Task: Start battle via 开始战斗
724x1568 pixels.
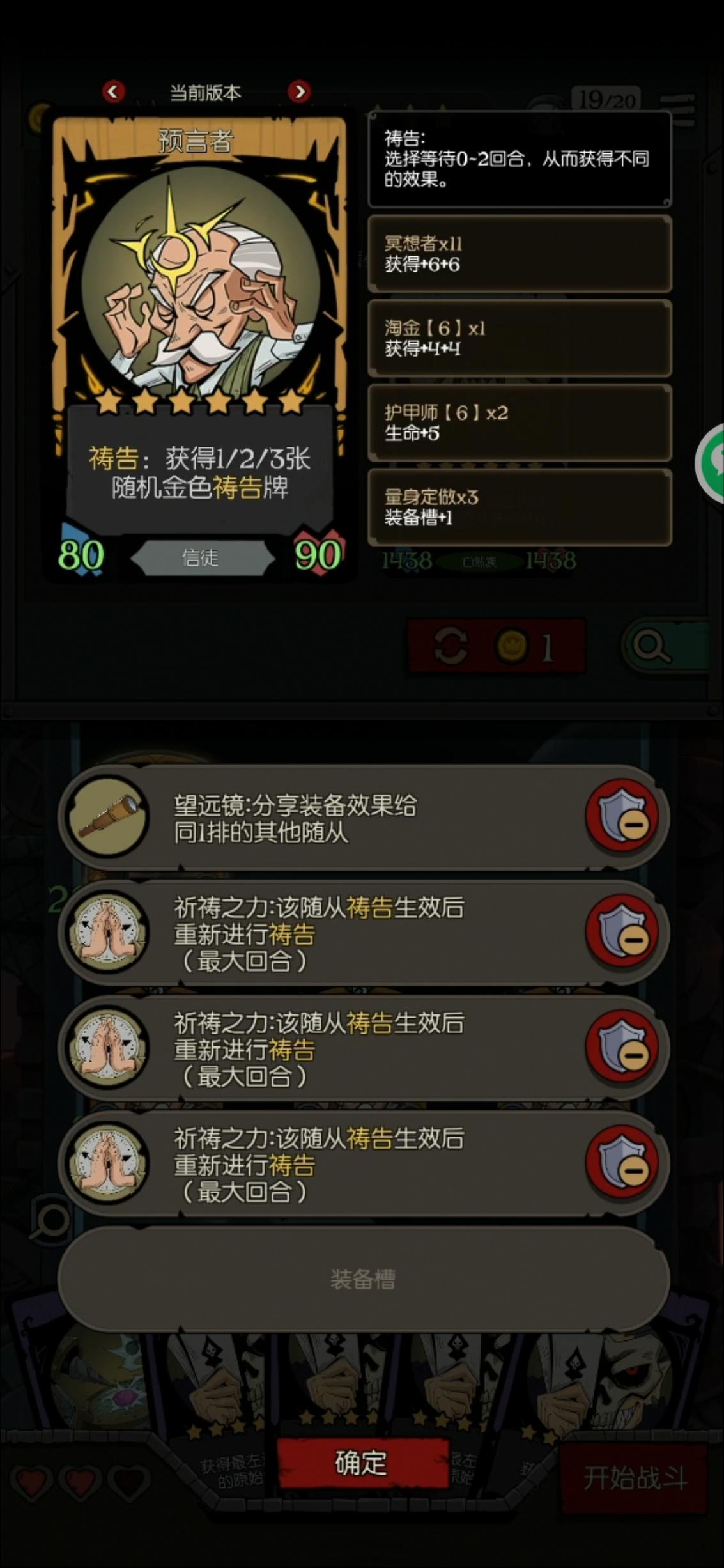Action: tap(635, 1477)
